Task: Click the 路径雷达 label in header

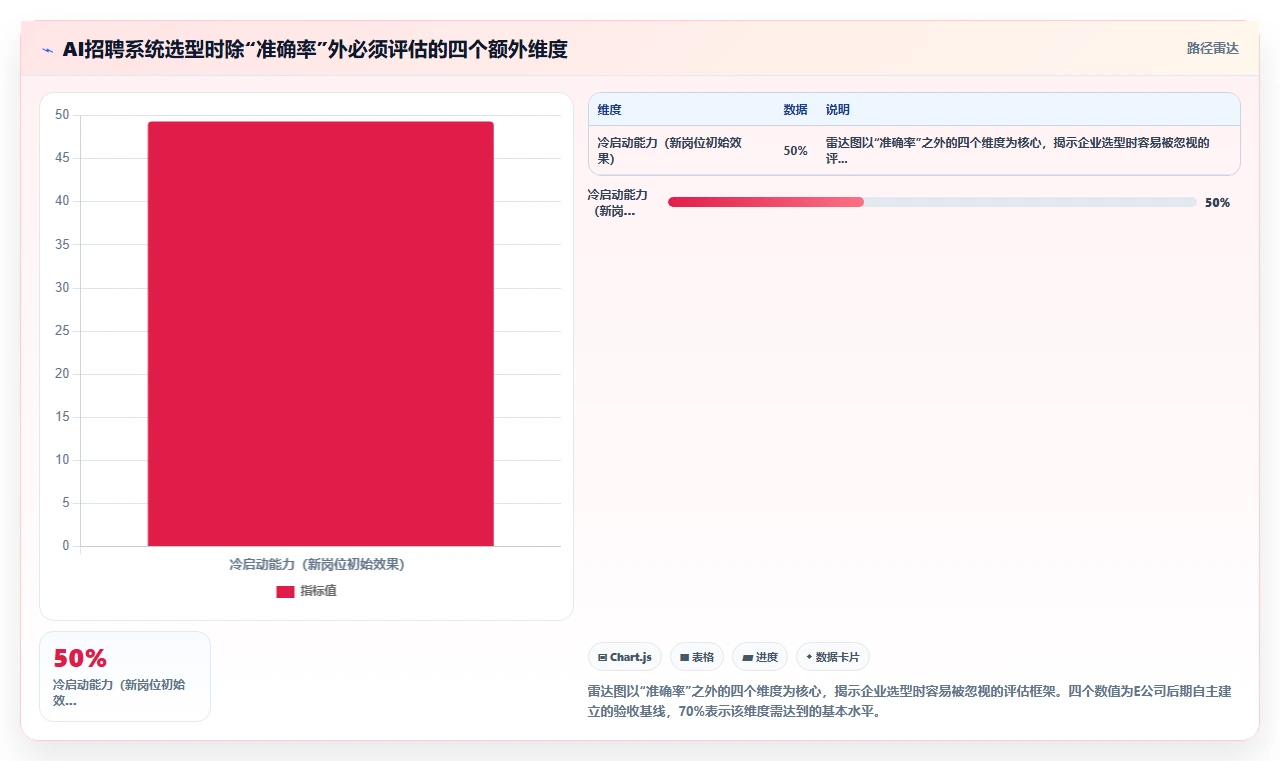Action: pos(1212,48)
